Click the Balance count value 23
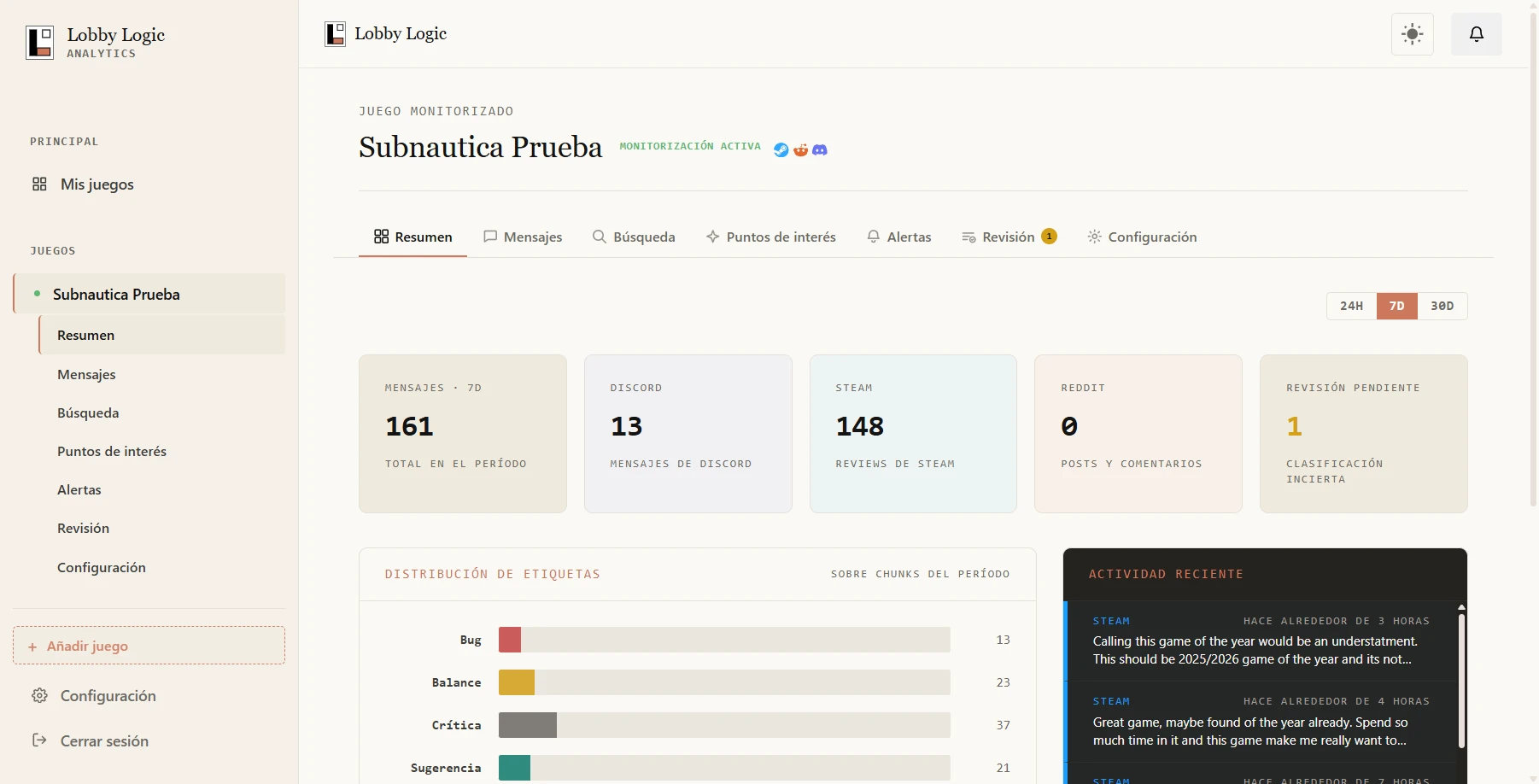 1004,682
